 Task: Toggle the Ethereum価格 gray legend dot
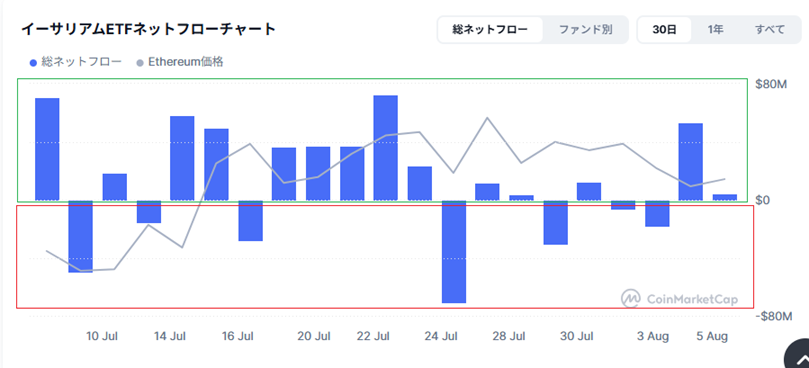coord(140,63)
